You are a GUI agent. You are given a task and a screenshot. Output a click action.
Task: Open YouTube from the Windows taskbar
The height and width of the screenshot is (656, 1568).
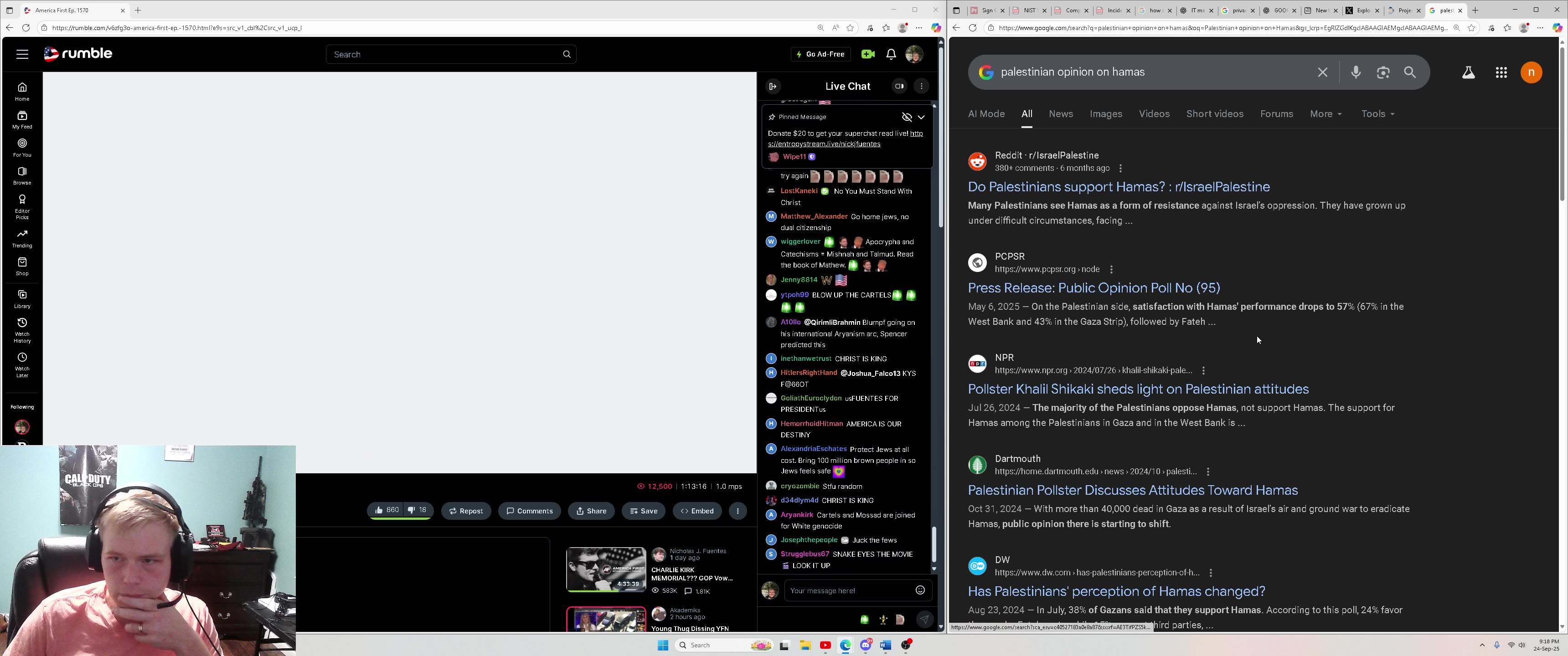click(825, 645)
